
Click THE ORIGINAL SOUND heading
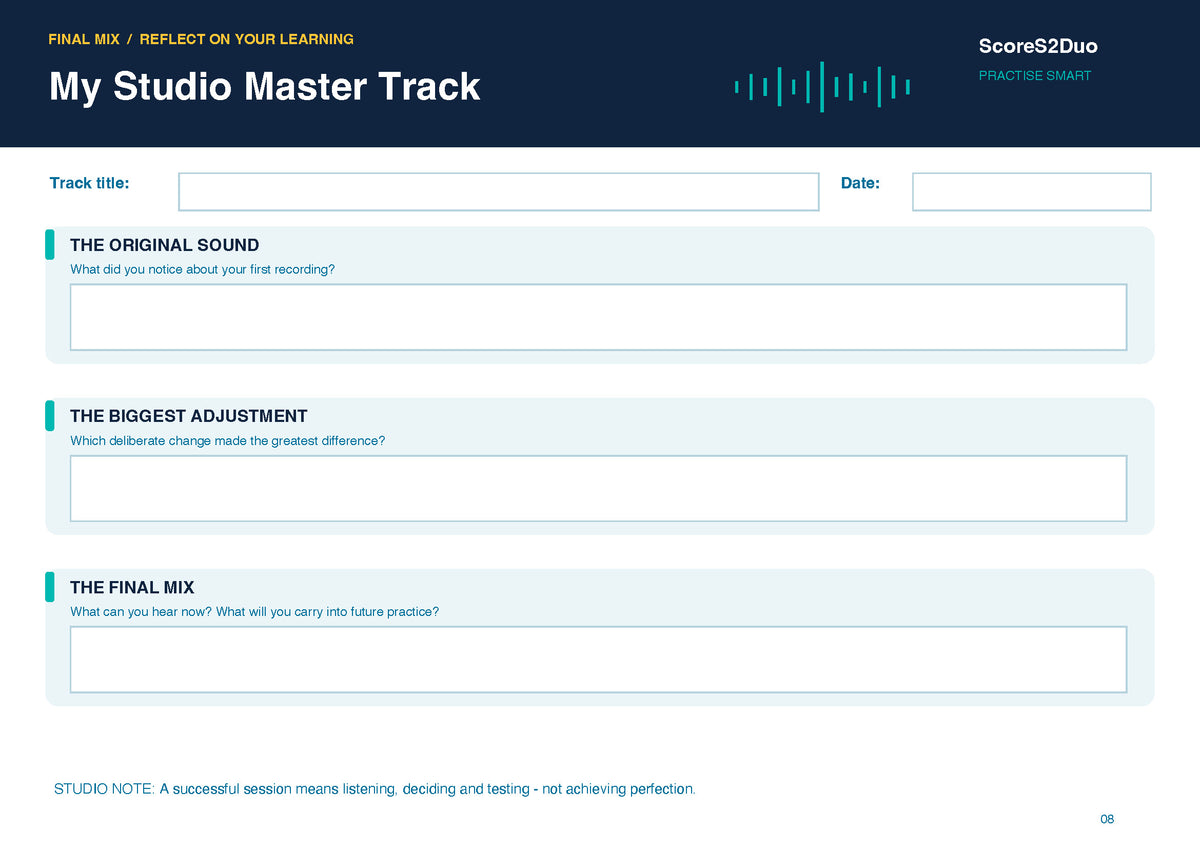(164, 245)
